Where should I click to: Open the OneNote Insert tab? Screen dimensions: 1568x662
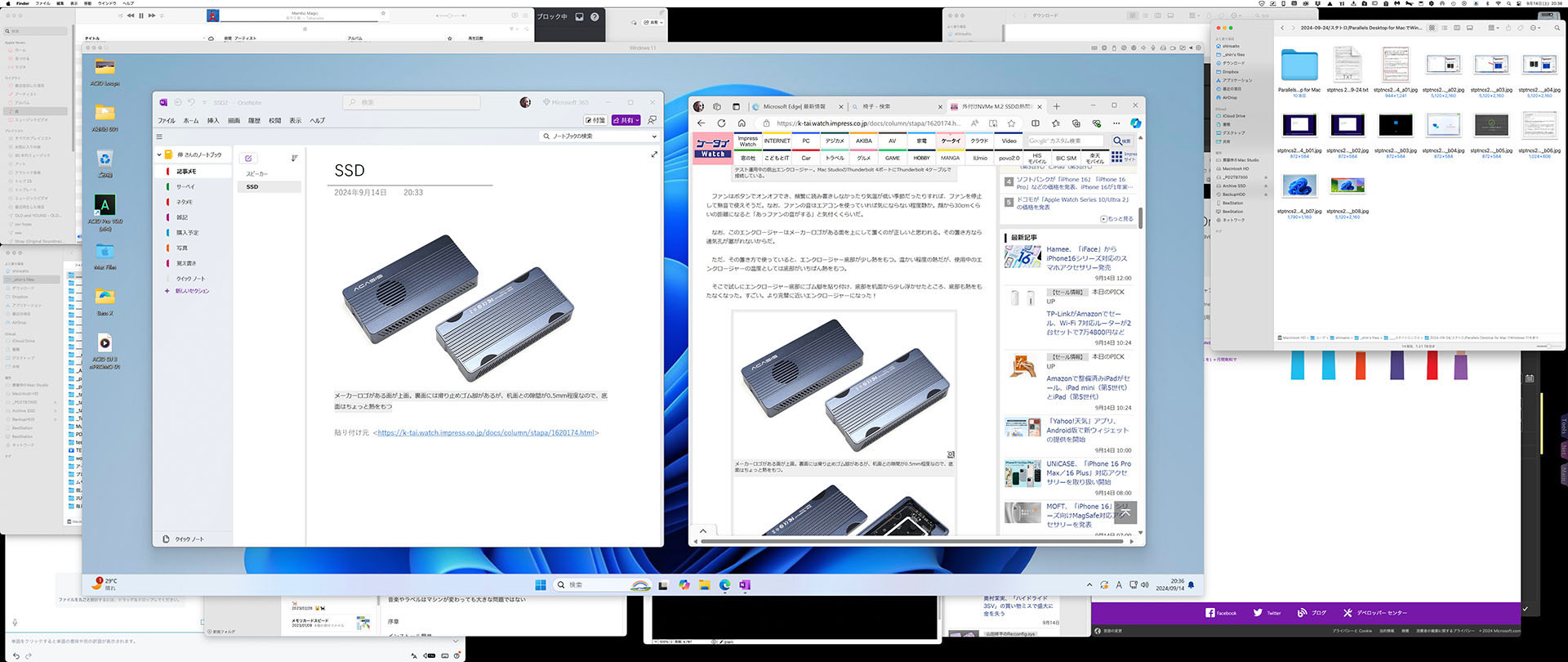(x=213, y=120)
